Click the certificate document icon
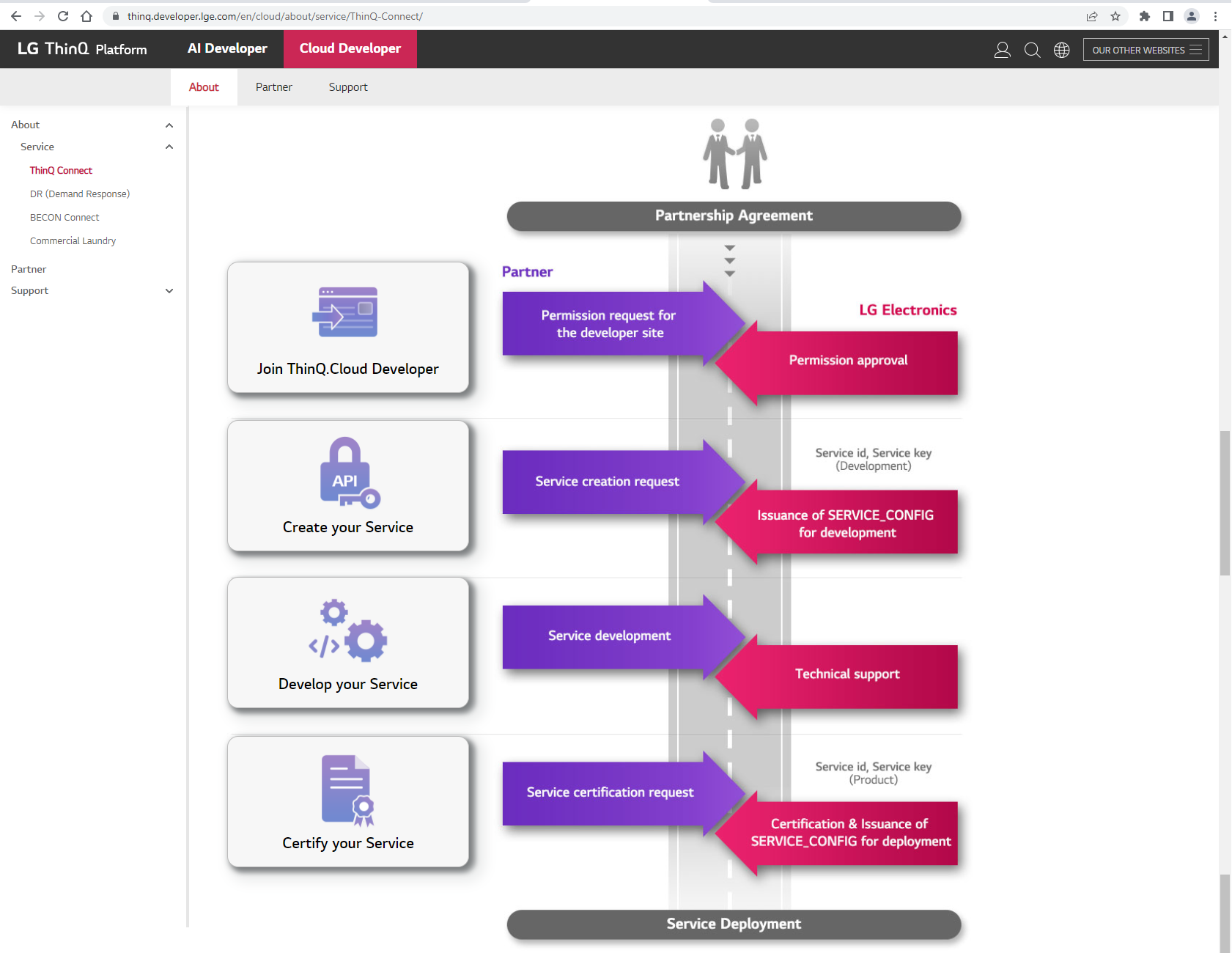The height and width of the screenshot is (953, 1232). point(348,791)
